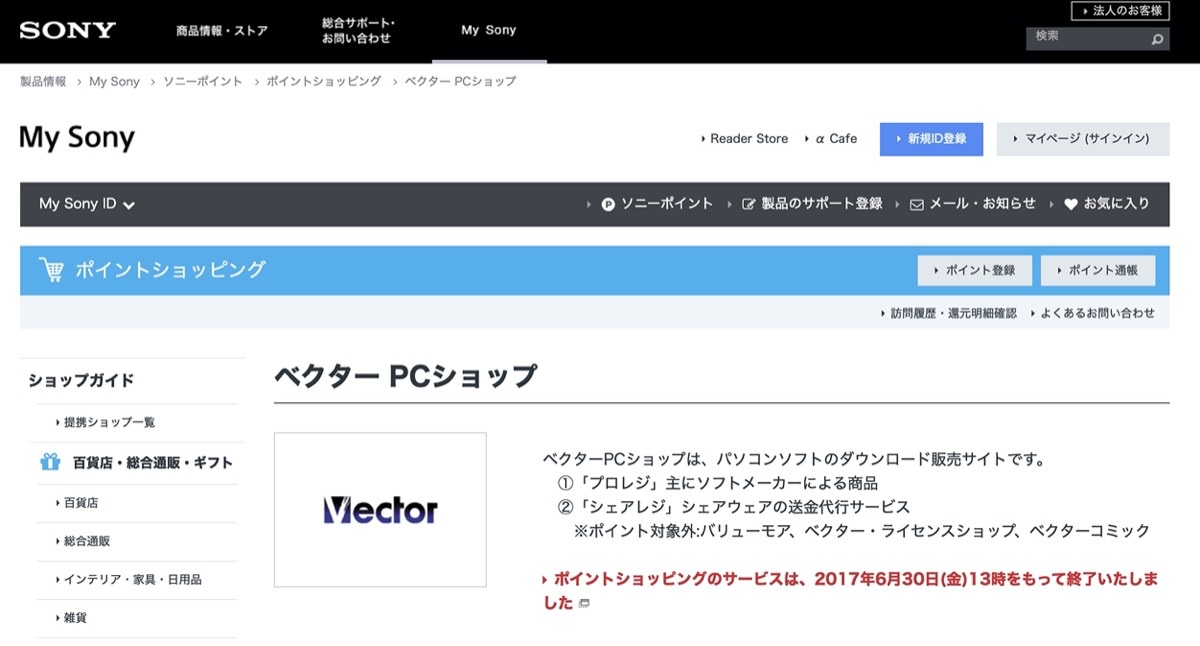This screenshot has height=646, width=1200.
Task: Click the ポイント登録 button
Action: [975, 271]
